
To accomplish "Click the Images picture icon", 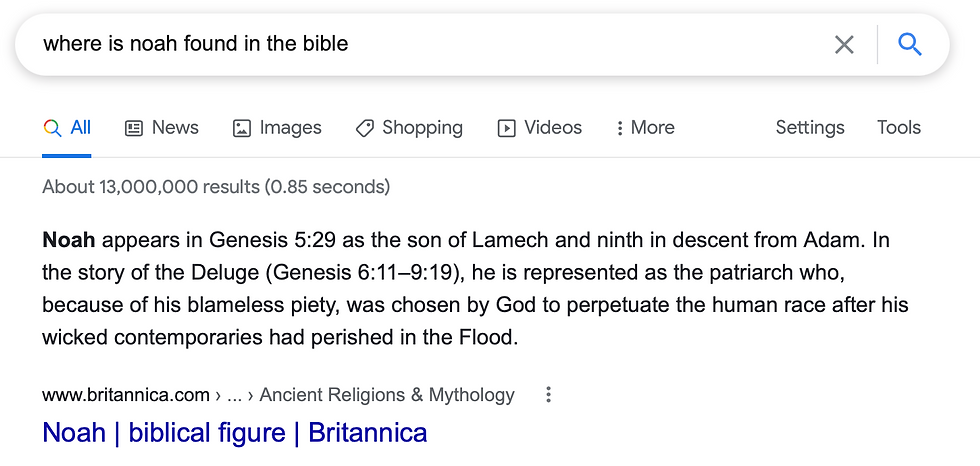I will [x=241, y=128].
